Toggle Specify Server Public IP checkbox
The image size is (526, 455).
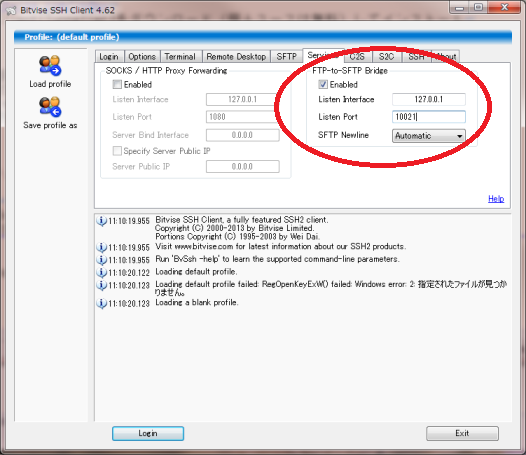pos(117,151)
